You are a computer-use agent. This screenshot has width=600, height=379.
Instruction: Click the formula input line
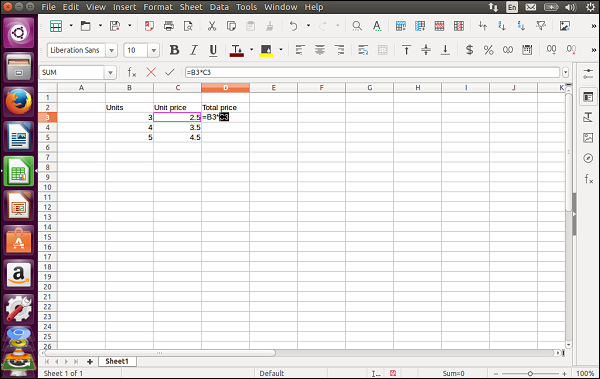pos(372,72)
